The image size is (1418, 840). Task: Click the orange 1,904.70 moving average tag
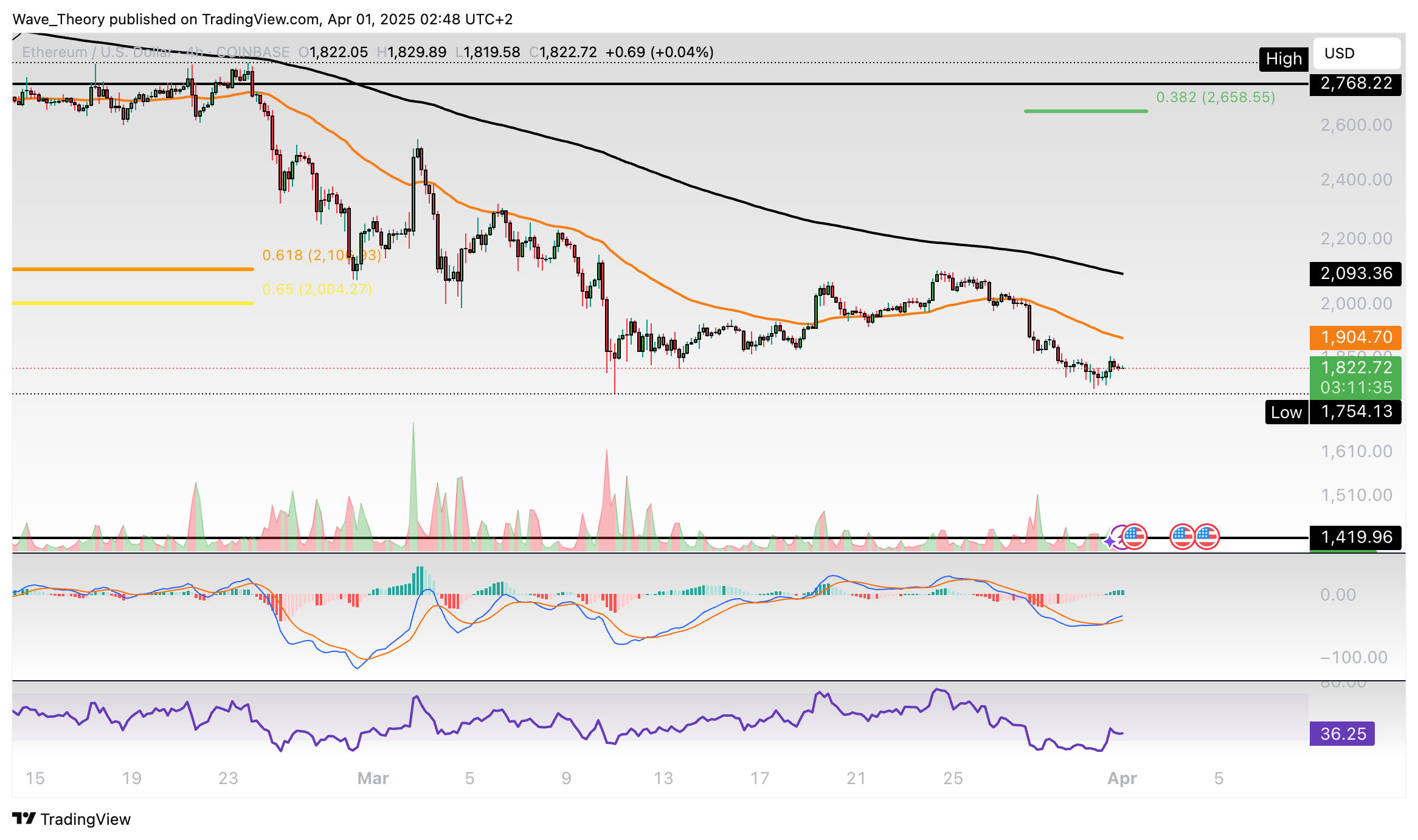[x=1355, y=337]
